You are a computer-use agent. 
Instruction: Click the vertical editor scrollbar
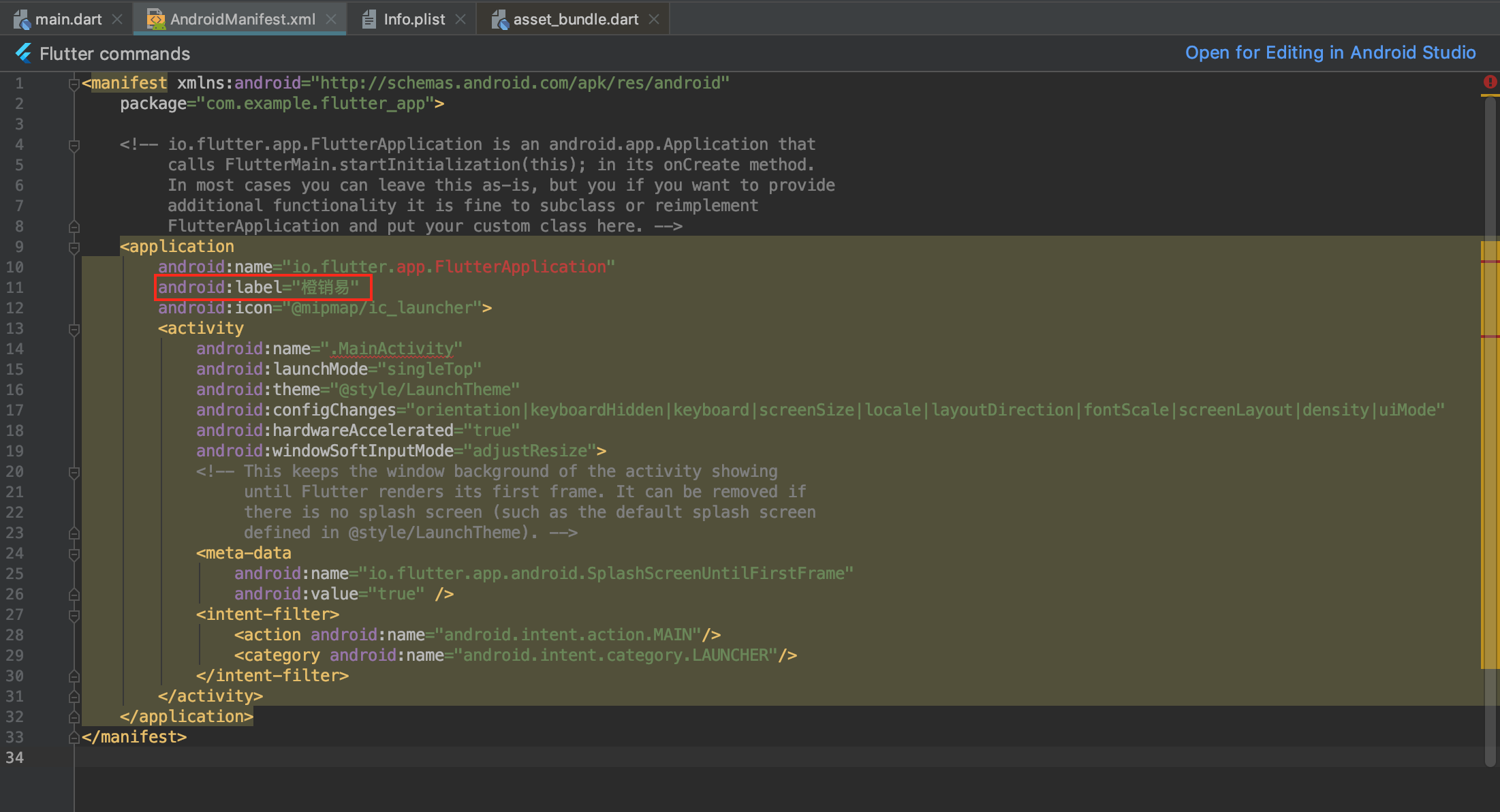pos(1490,432)
